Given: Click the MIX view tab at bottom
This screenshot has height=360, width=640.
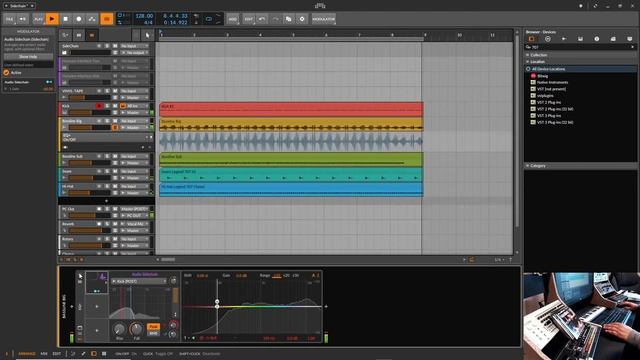Looking at the screenshot, I should (44, 354).
